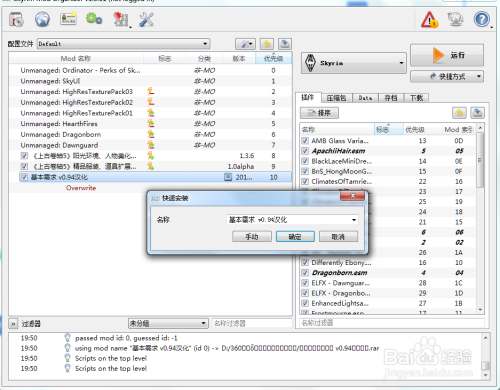Image resolution: width=500 pixels, height=390 pixels.
Task: Select the ELFX - Dawnguard plugin row
Action: tap(388, 283)
